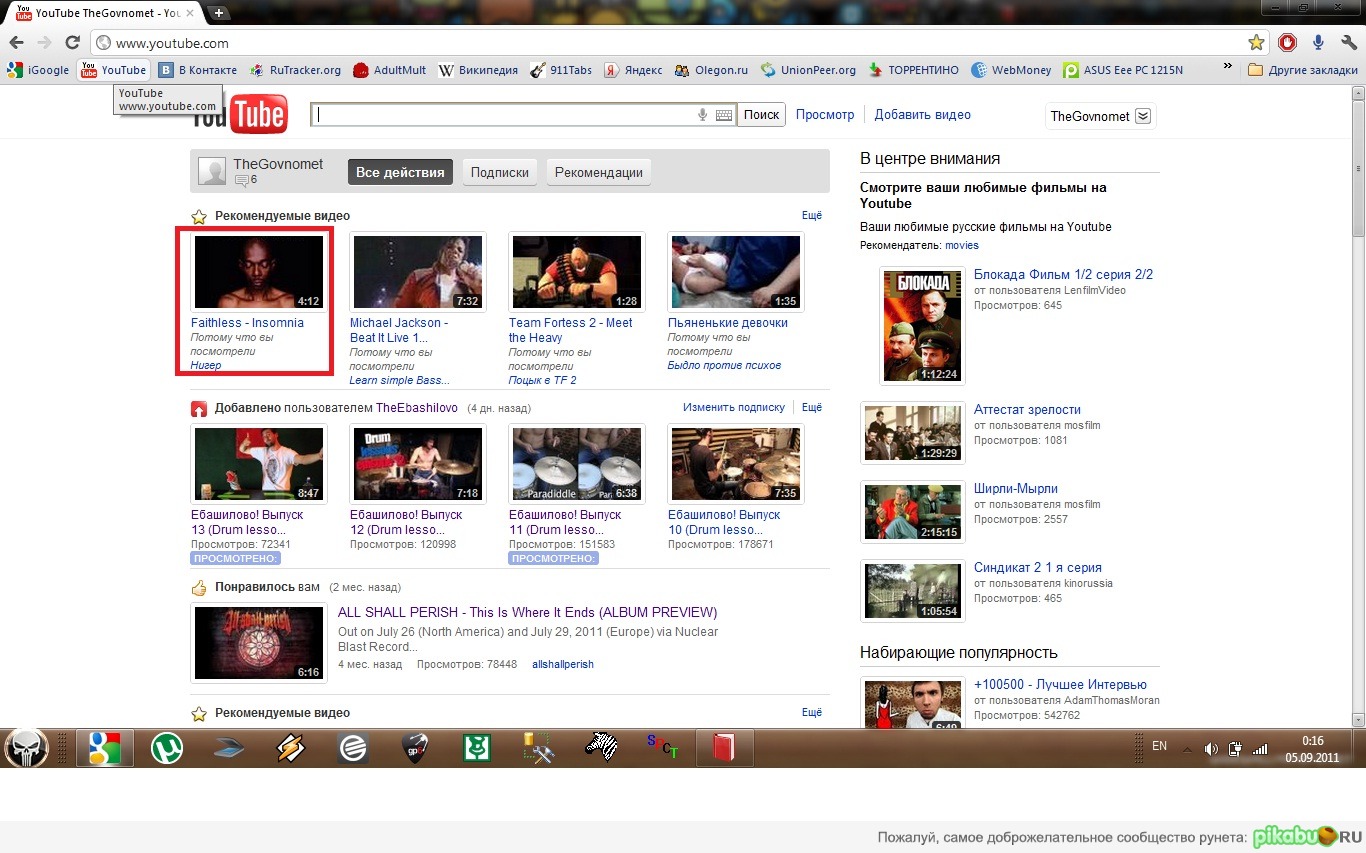
Task: Open the red book dictionary taskbar icon
Action: (x=724, y=747)
